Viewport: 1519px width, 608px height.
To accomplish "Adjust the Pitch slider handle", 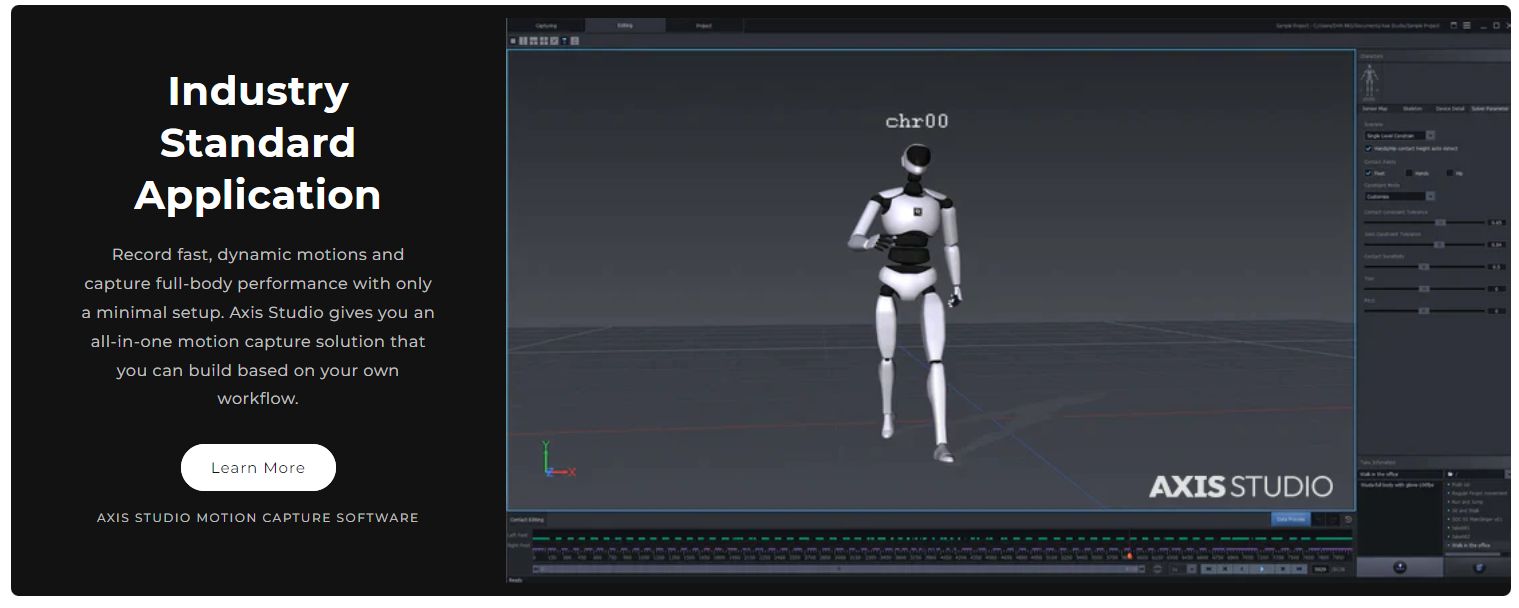I will click(1424, 310).
